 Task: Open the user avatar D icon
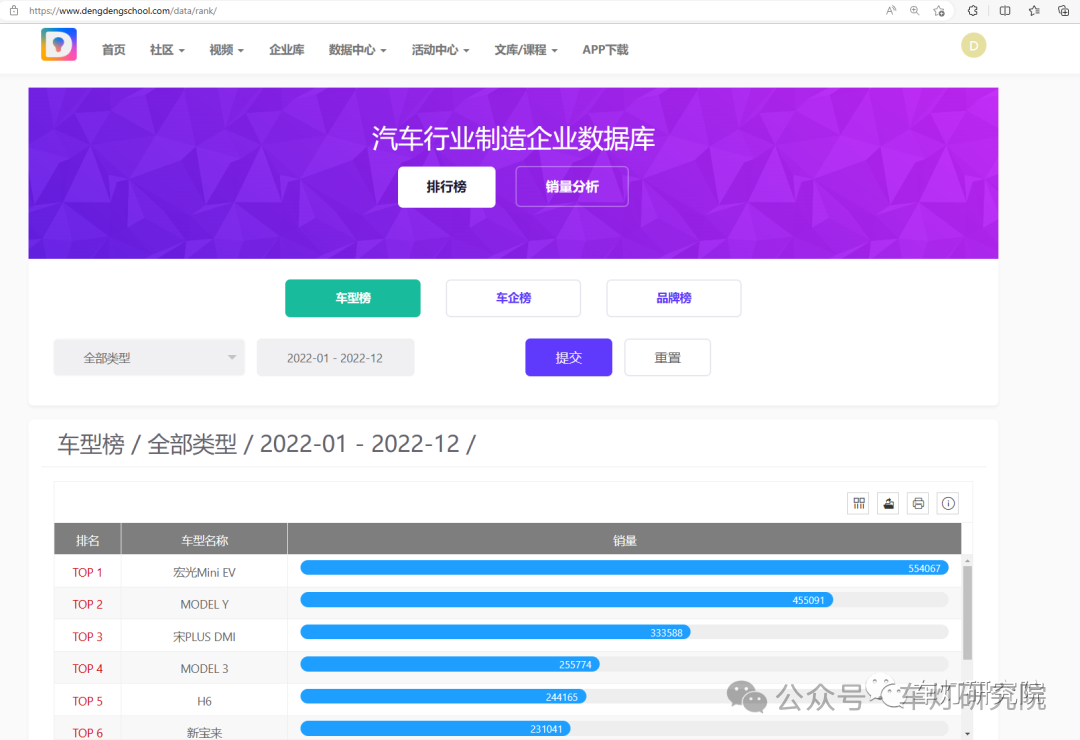pos(973,45)
